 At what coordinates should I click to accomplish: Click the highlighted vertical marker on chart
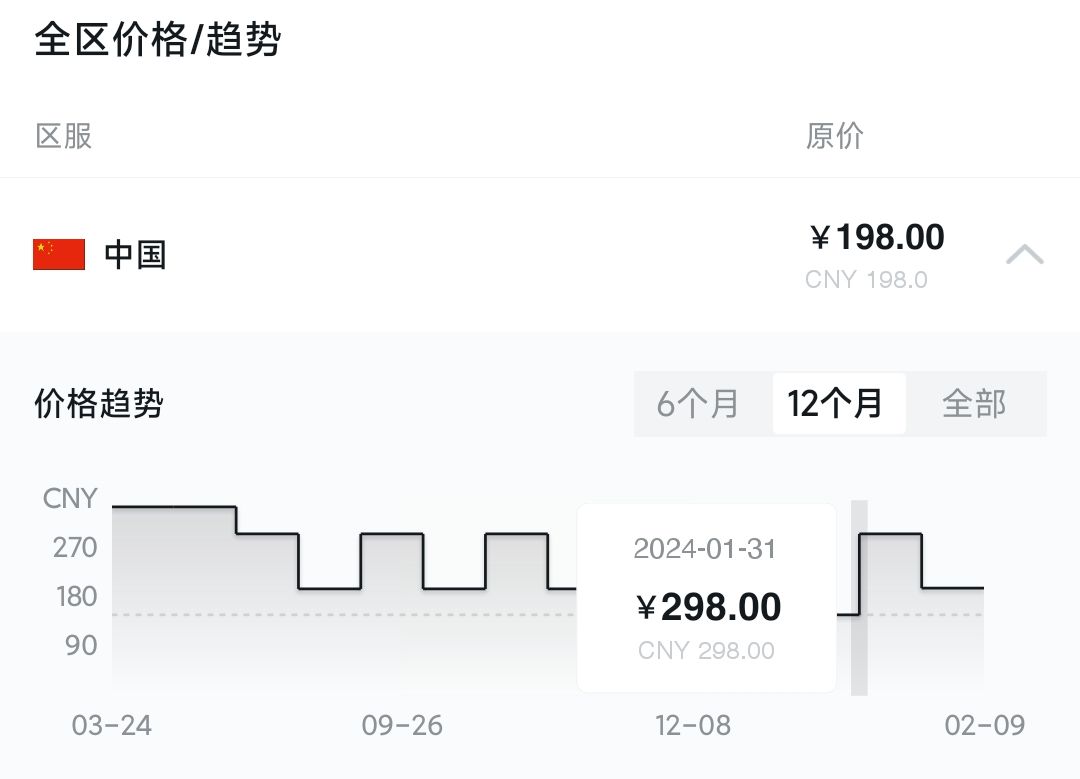(859, 598)
